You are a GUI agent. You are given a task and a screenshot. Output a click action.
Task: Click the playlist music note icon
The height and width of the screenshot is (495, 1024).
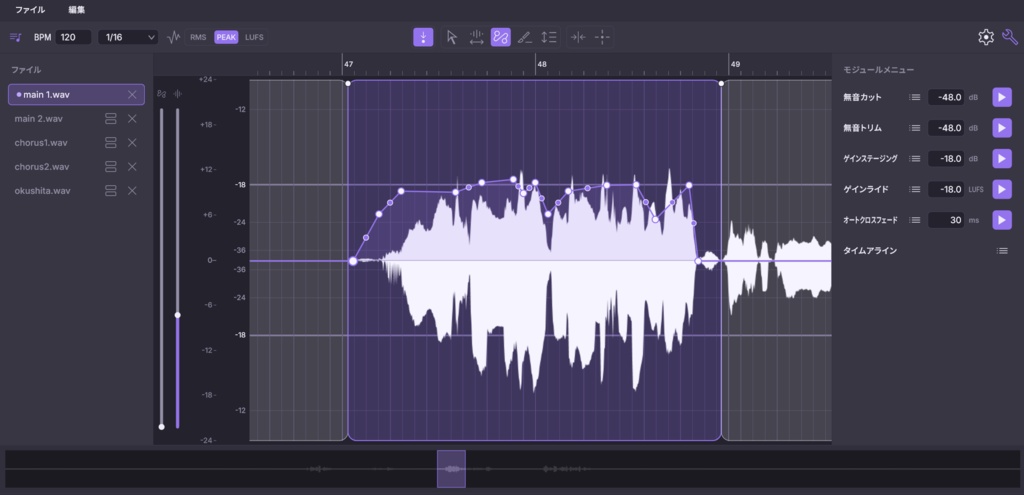point(16,37)
